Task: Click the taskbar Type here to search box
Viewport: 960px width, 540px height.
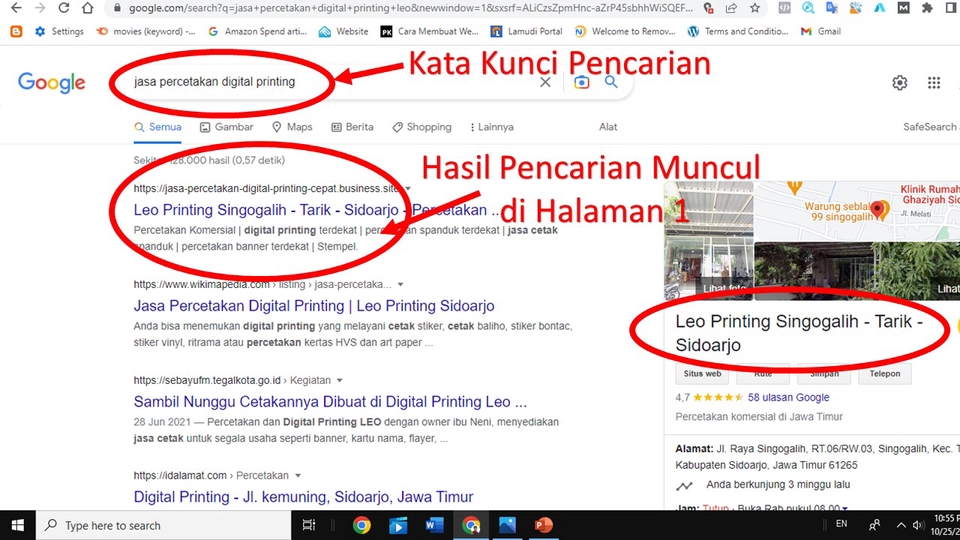Action: [163, 525]
